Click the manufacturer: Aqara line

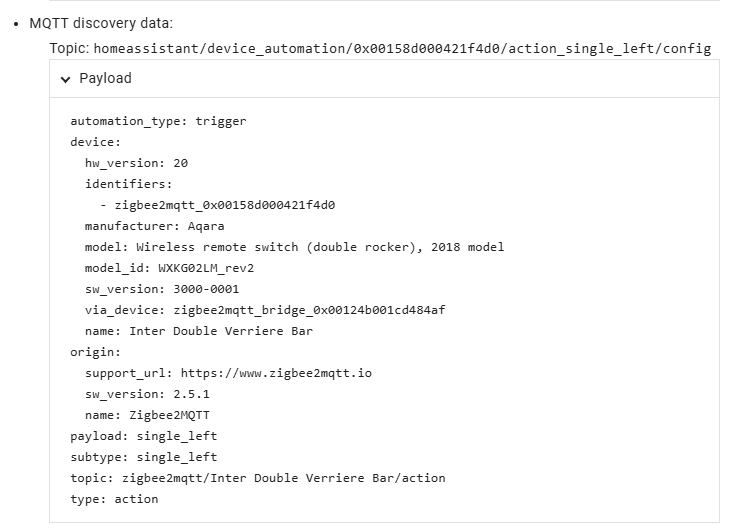coord(154,226)
